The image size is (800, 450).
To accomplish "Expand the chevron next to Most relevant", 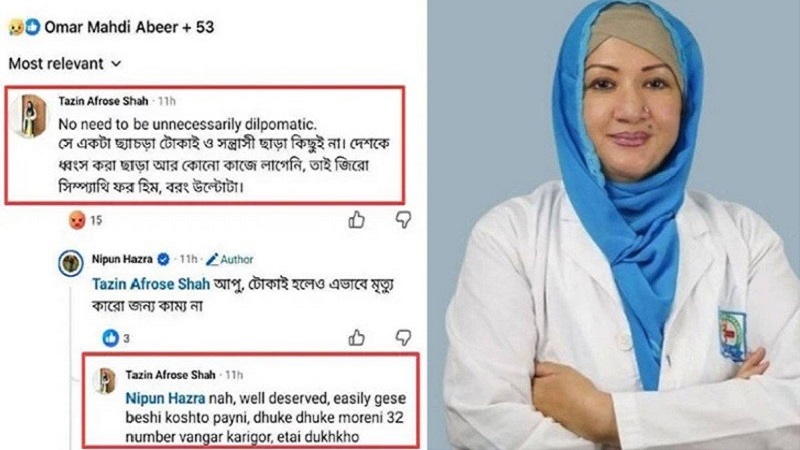I will (116, 64).
